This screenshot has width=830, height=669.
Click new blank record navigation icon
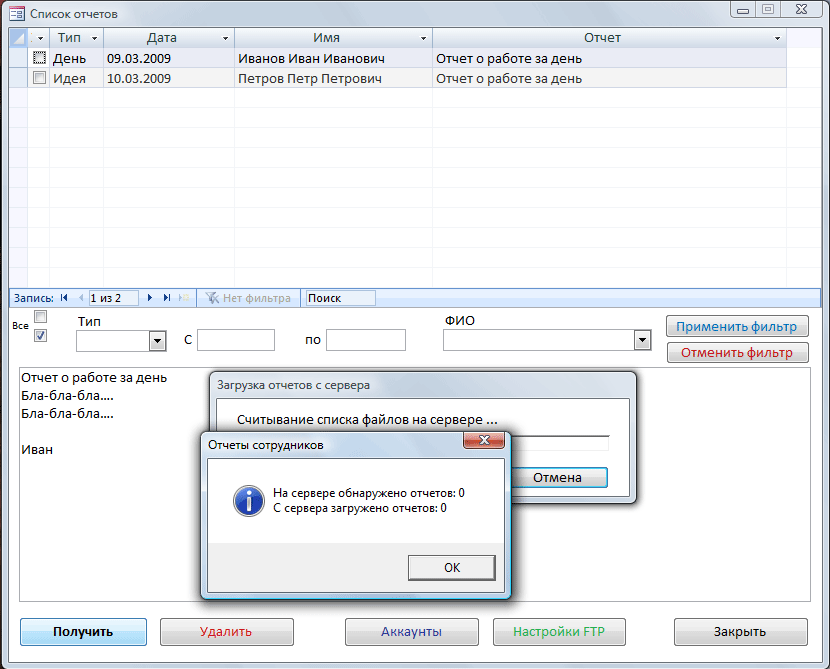coord(184,298)
